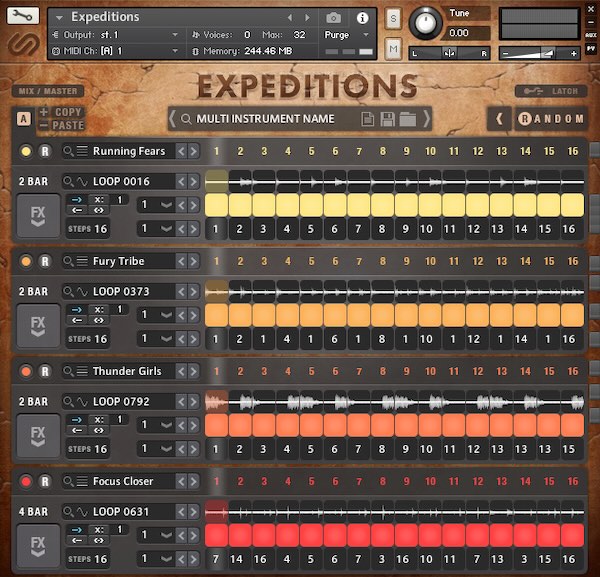The image size is (600, 577).
Task: Open the Output st. 1 dropdown
Action: tap(116, 35)
